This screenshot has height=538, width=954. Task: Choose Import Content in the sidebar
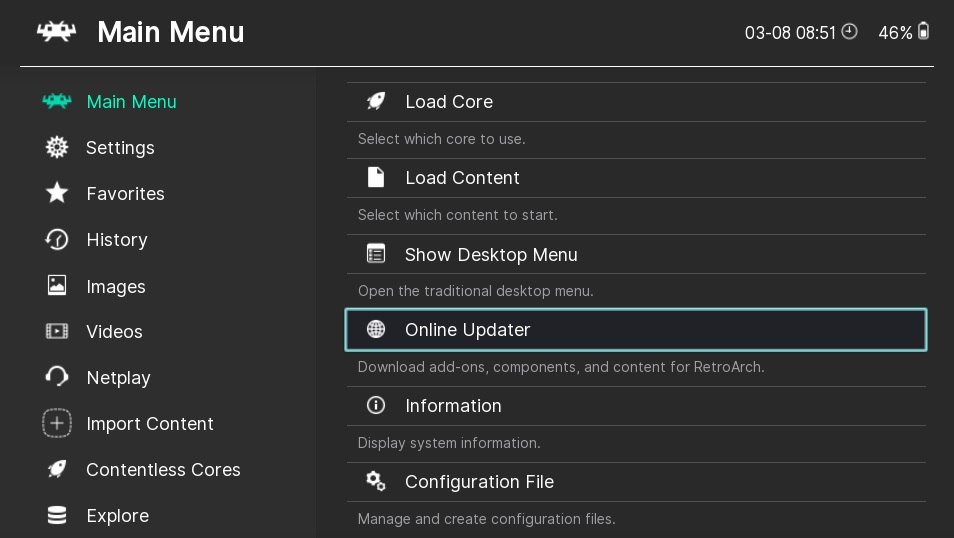150,424
